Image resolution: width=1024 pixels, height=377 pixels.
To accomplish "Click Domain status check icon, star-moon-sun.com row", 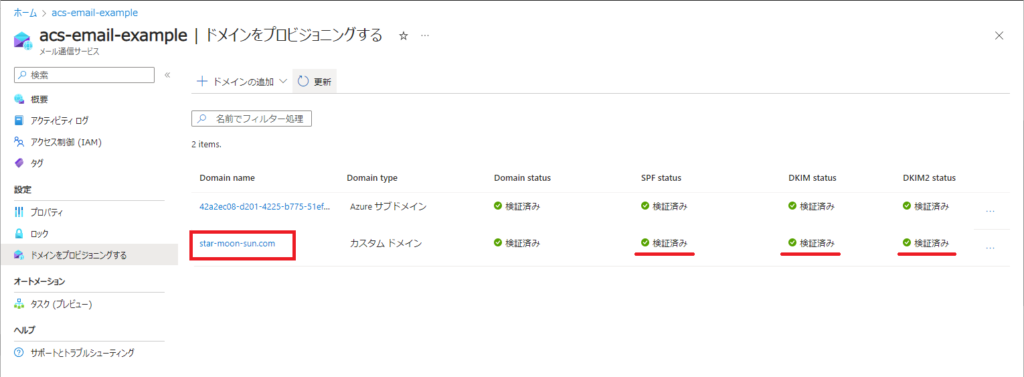I will (x=498, y=243).
